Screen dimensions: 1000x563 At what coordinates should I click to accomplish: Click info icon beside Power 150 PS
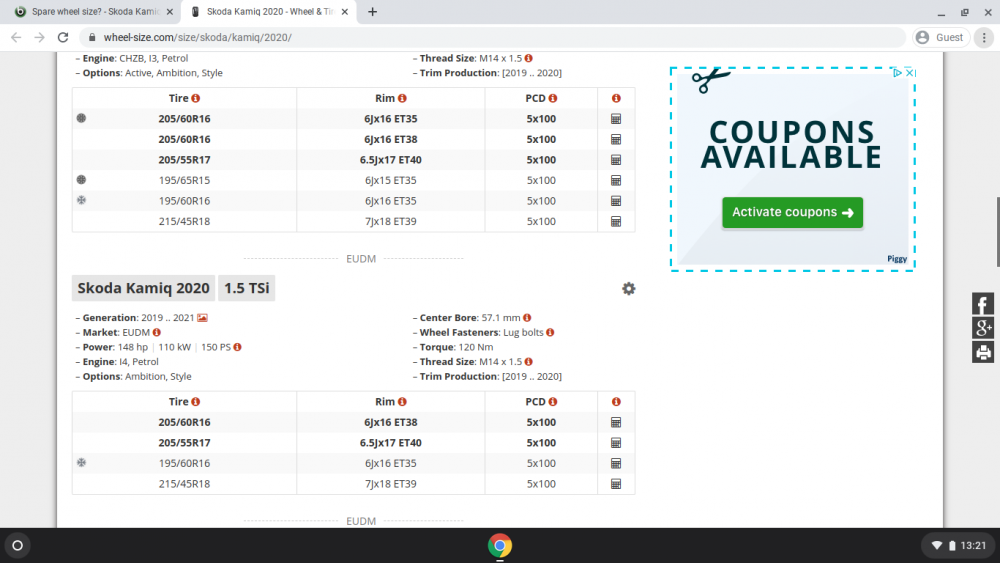pyautogui.click(x=237, y=347)
